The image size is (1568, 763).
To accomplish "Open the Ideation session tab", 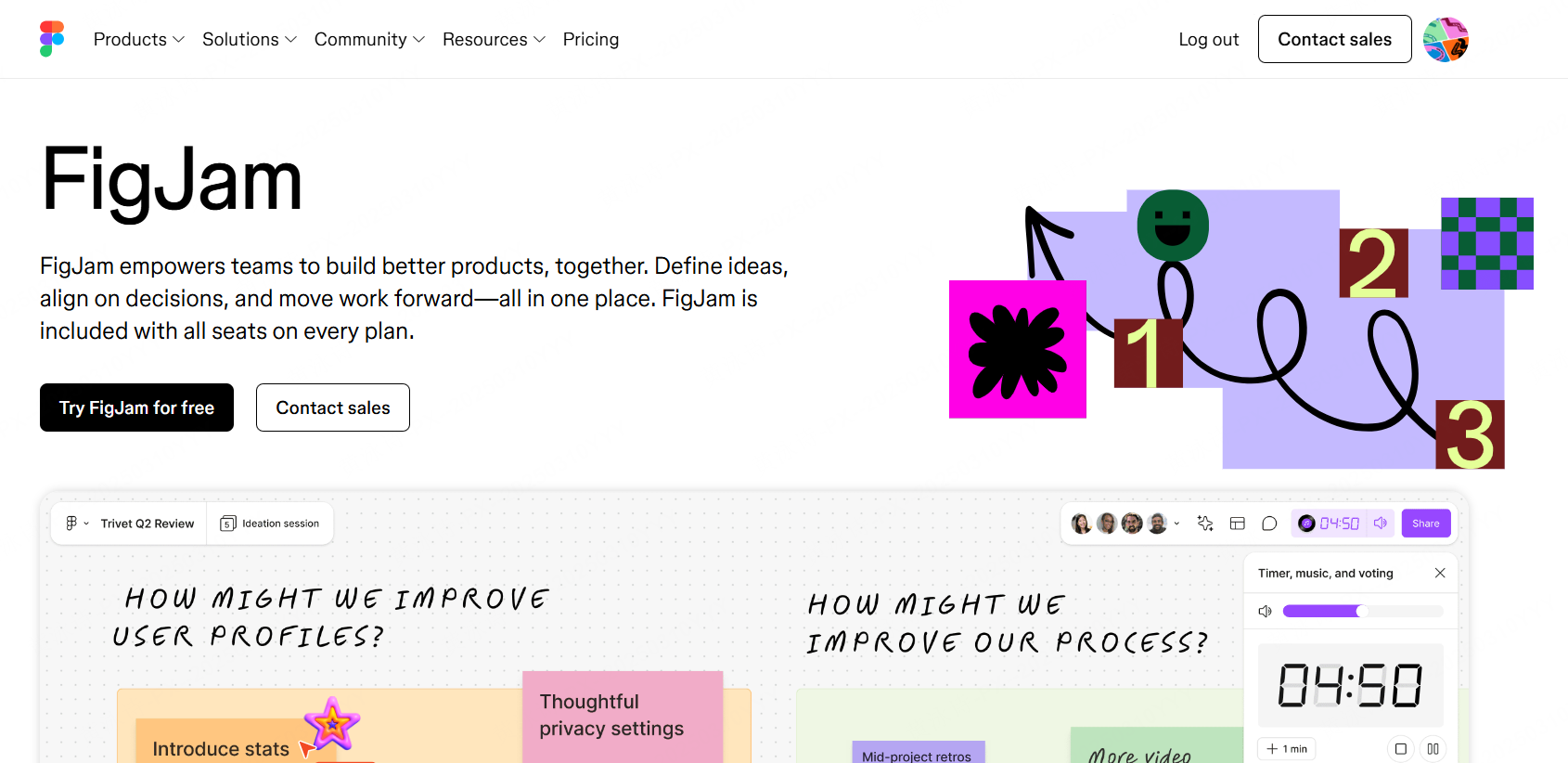I will point(270,524).
